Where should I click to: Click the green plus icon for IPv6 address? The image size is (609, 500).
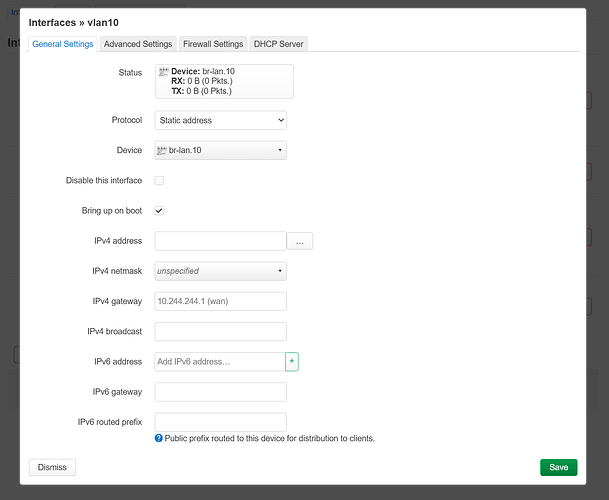coord(292,362)
